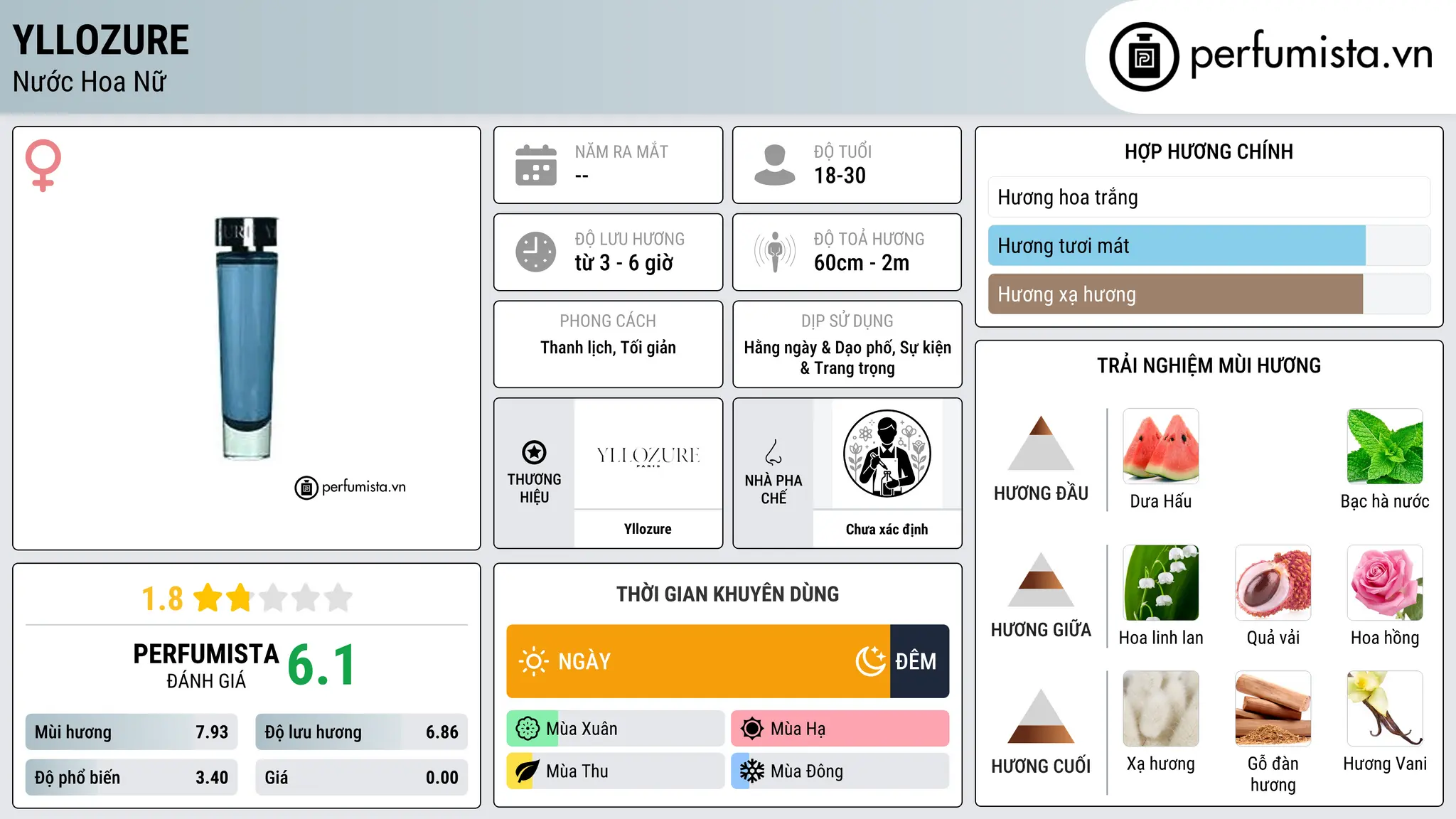Open the Hương Vani vanilla note image
1456x819 pixels.
1385,709
